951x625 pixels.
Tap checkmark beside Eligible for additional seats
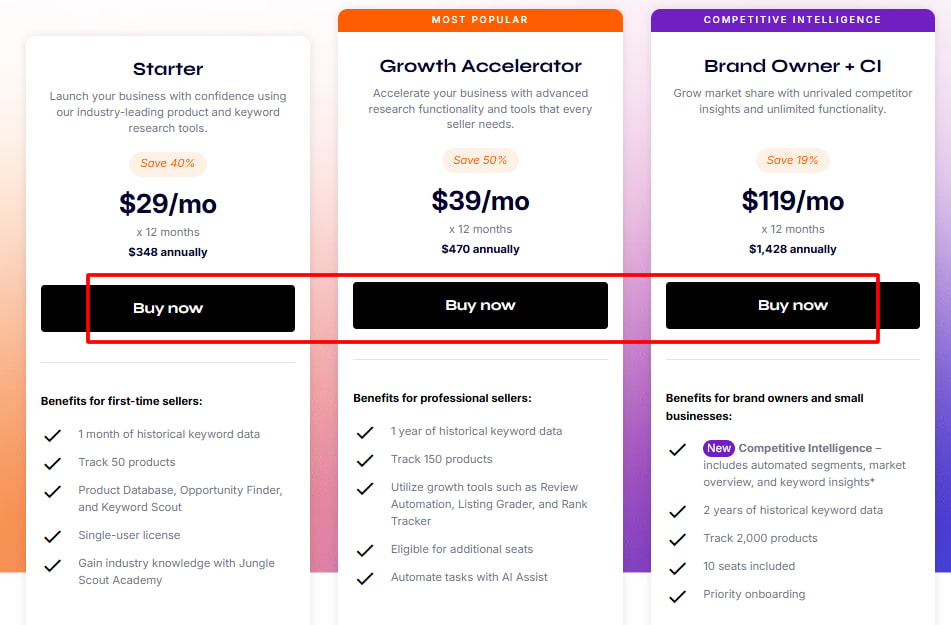[365, 550]
